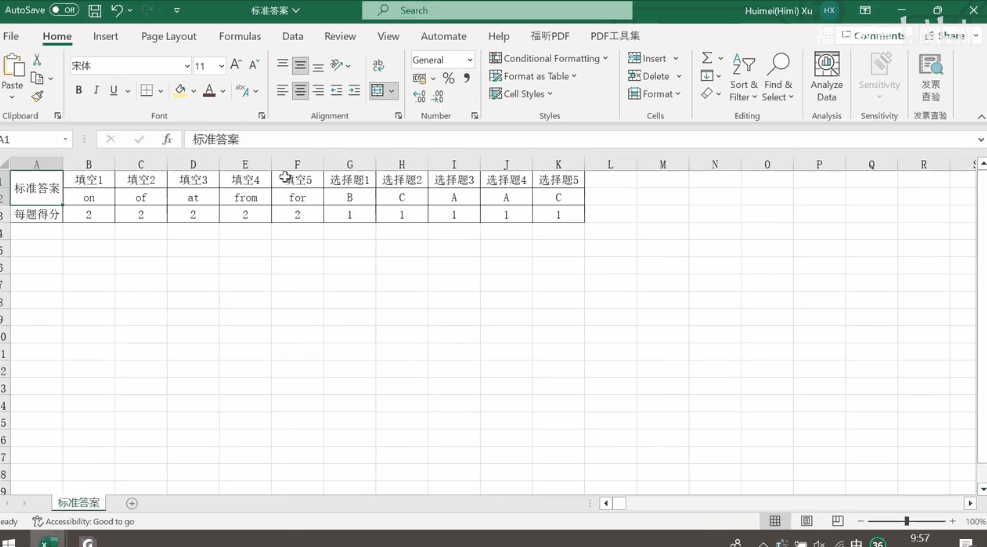The width and height of the screenshot is (987, 547).
Task: Switch to Normal view icon
Action: click(775, 521)
